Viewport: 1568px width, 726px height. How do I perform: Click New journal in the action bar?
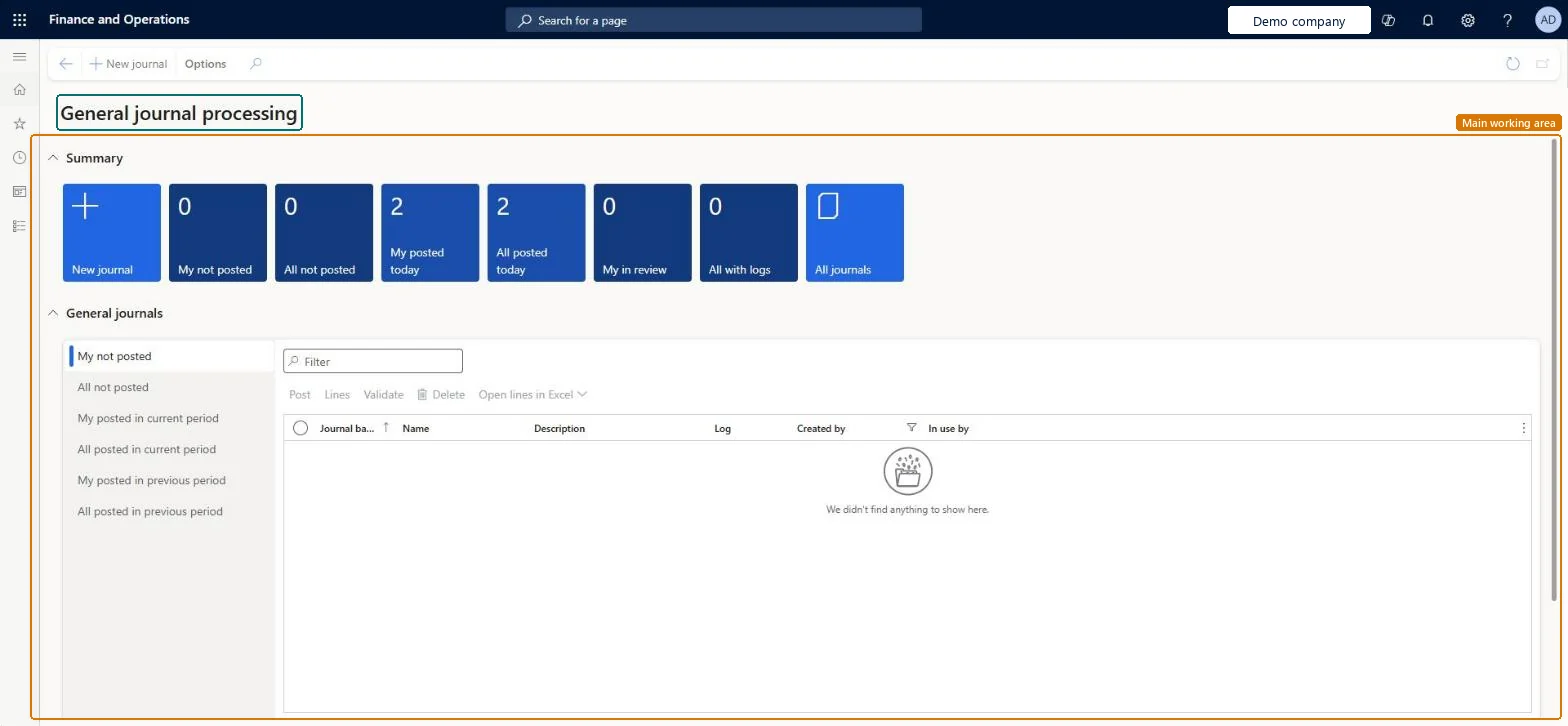coord(128,64)
